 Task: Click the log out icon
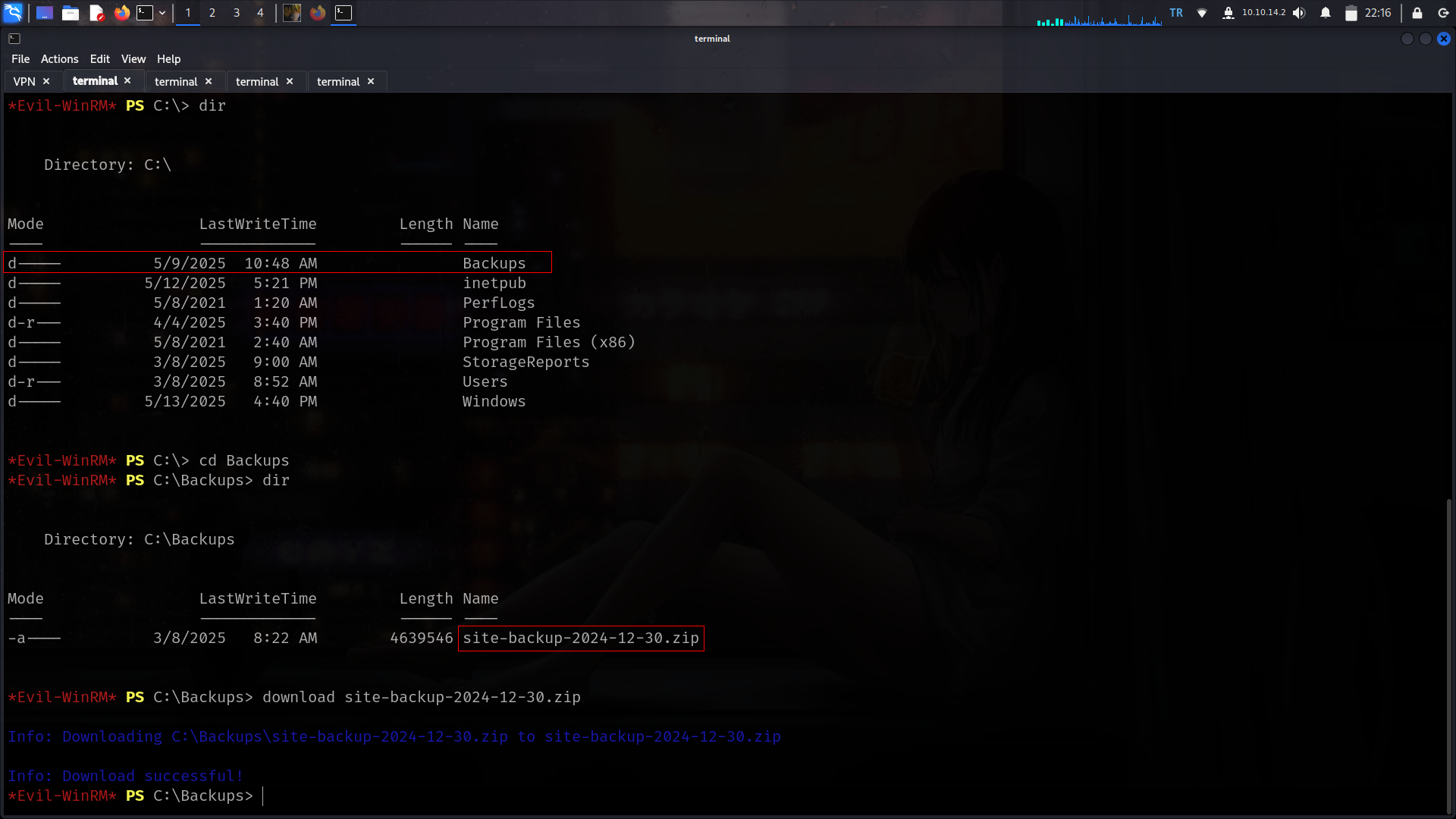(1443, 13)
